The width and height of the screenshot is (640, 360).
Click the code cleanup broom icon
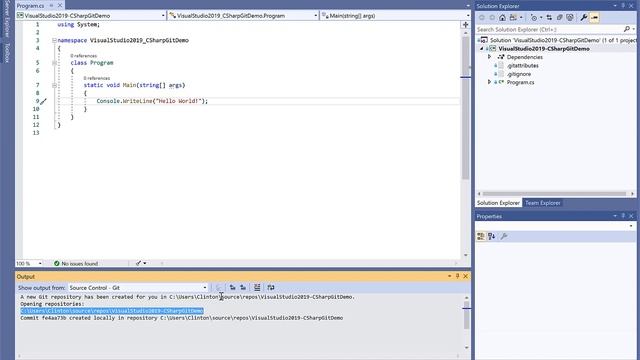click(x=138, y=263)
